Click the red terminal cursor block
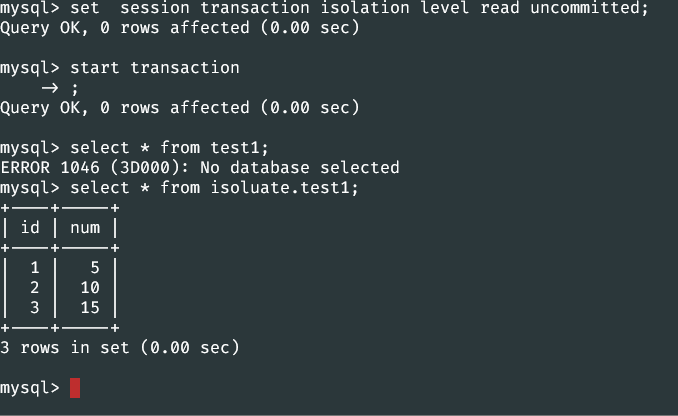Screen dimensions: 678x416 (x=75, y=388)
